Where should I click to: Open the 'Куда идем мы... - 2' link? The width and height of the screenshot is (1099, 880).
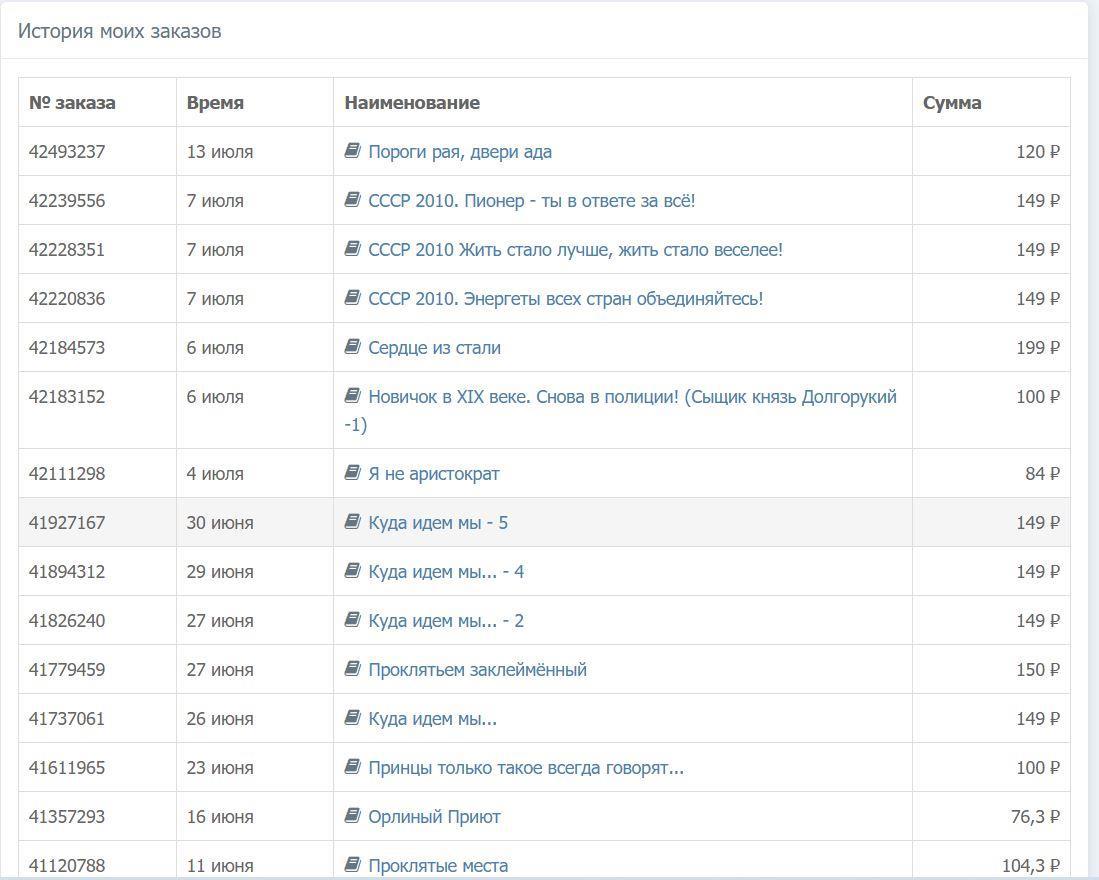click(x=445, y=621)
